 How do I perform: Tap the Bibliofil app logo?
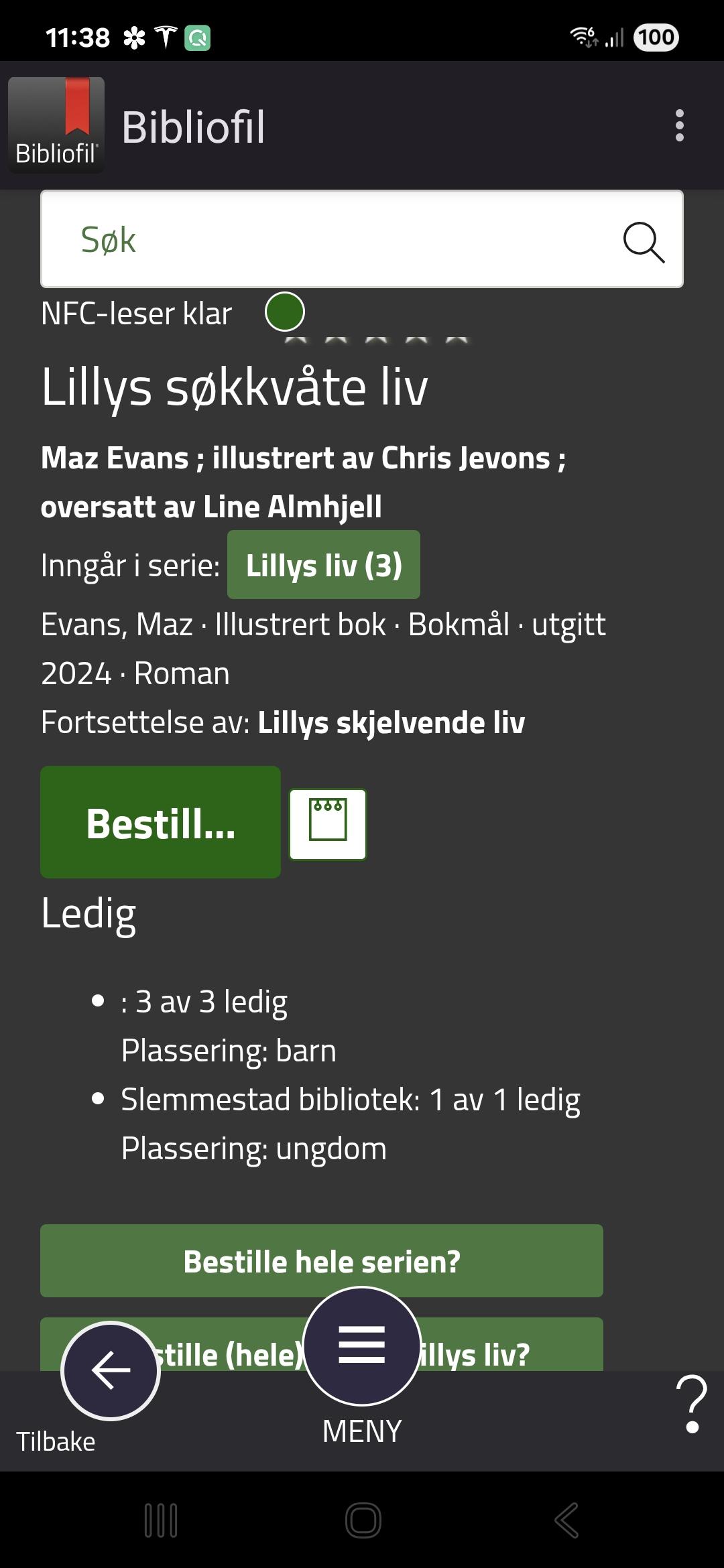pyautogui.click(x=56, y=125)
